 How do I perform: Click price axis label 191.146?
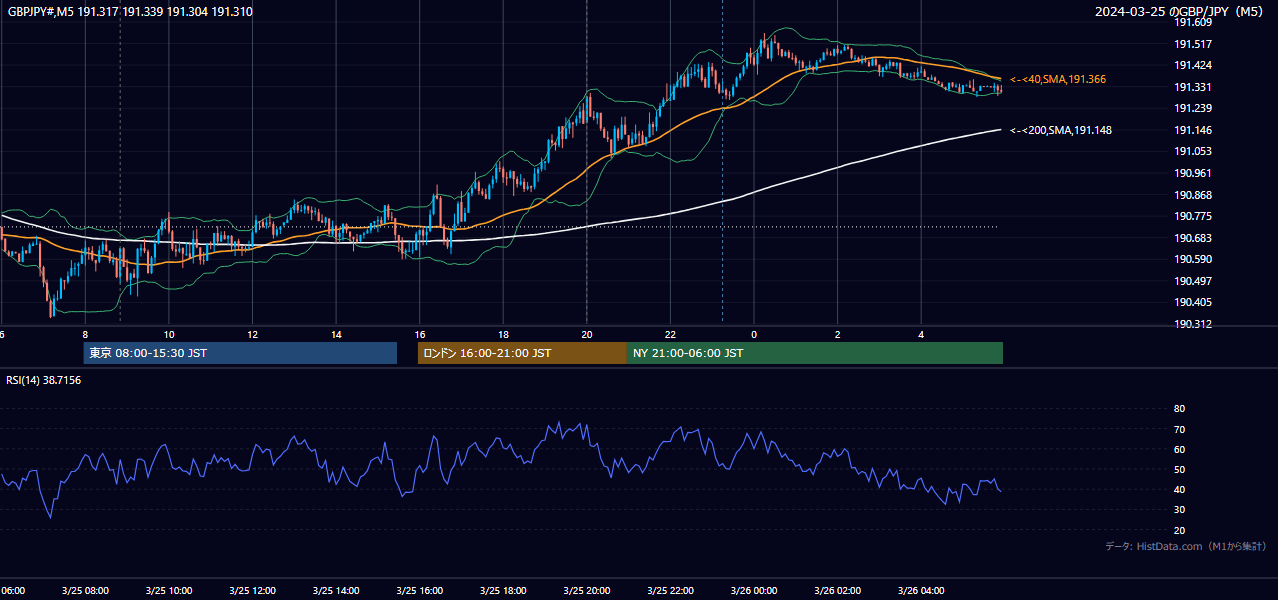click(x=1193, y=130)
